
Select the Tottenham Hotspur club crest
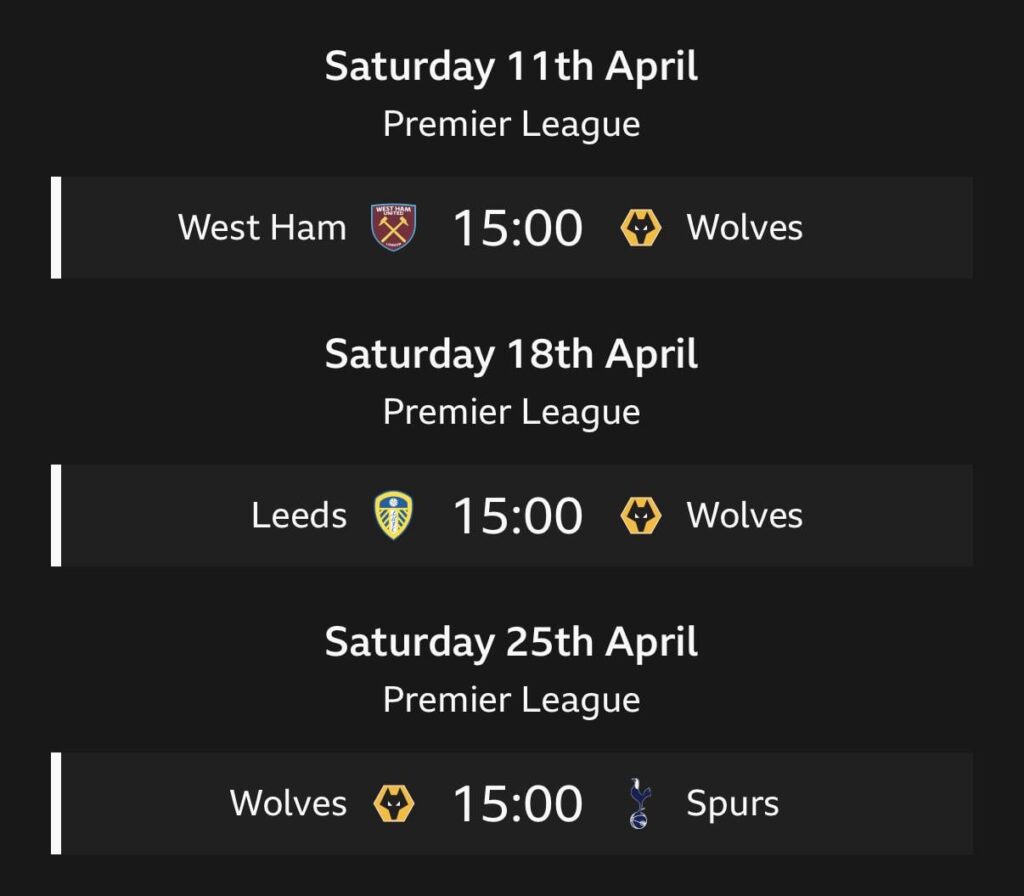coord(638,802)
